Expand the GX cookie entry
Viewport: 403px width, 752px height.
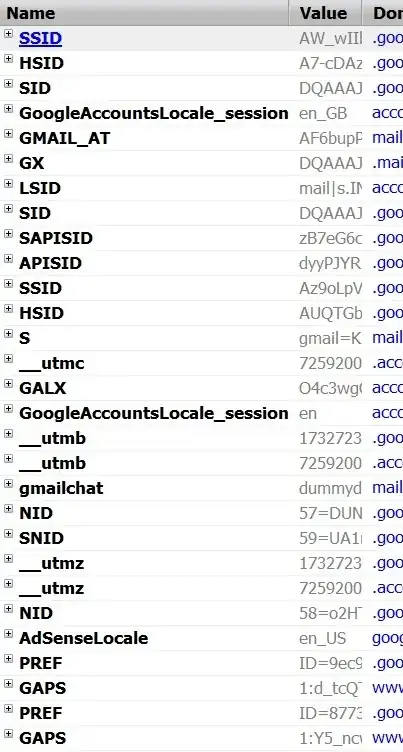(8, 158)
